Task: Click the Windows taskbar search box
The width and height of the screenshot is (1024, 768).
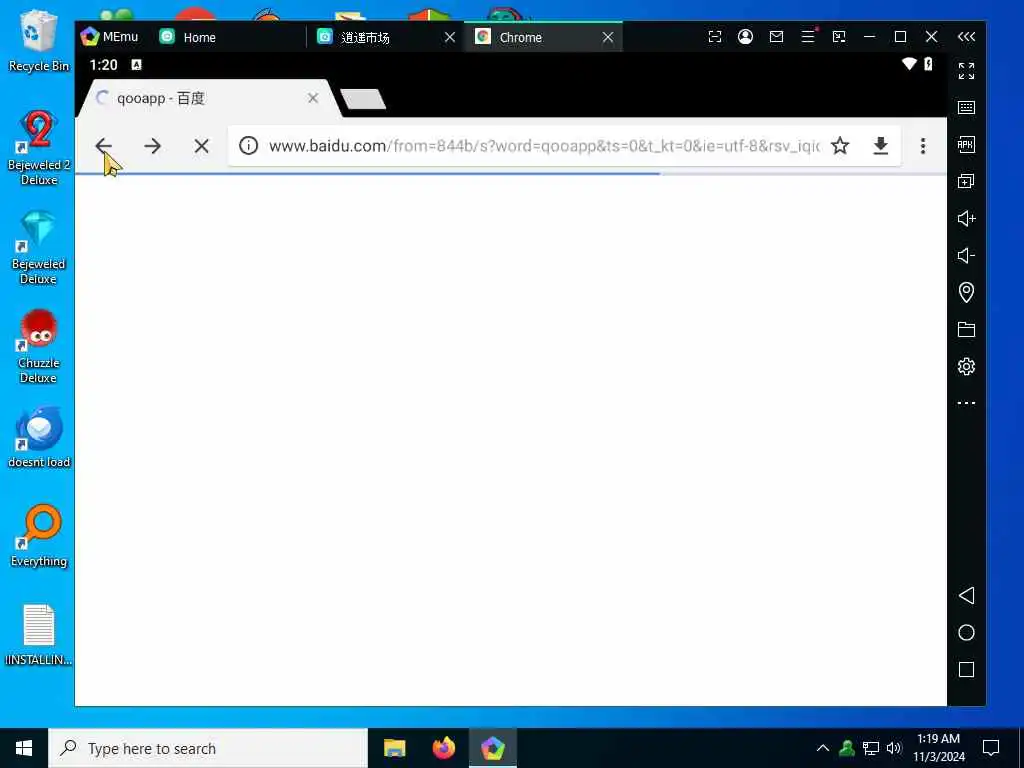Action: [x=208, y=748]
